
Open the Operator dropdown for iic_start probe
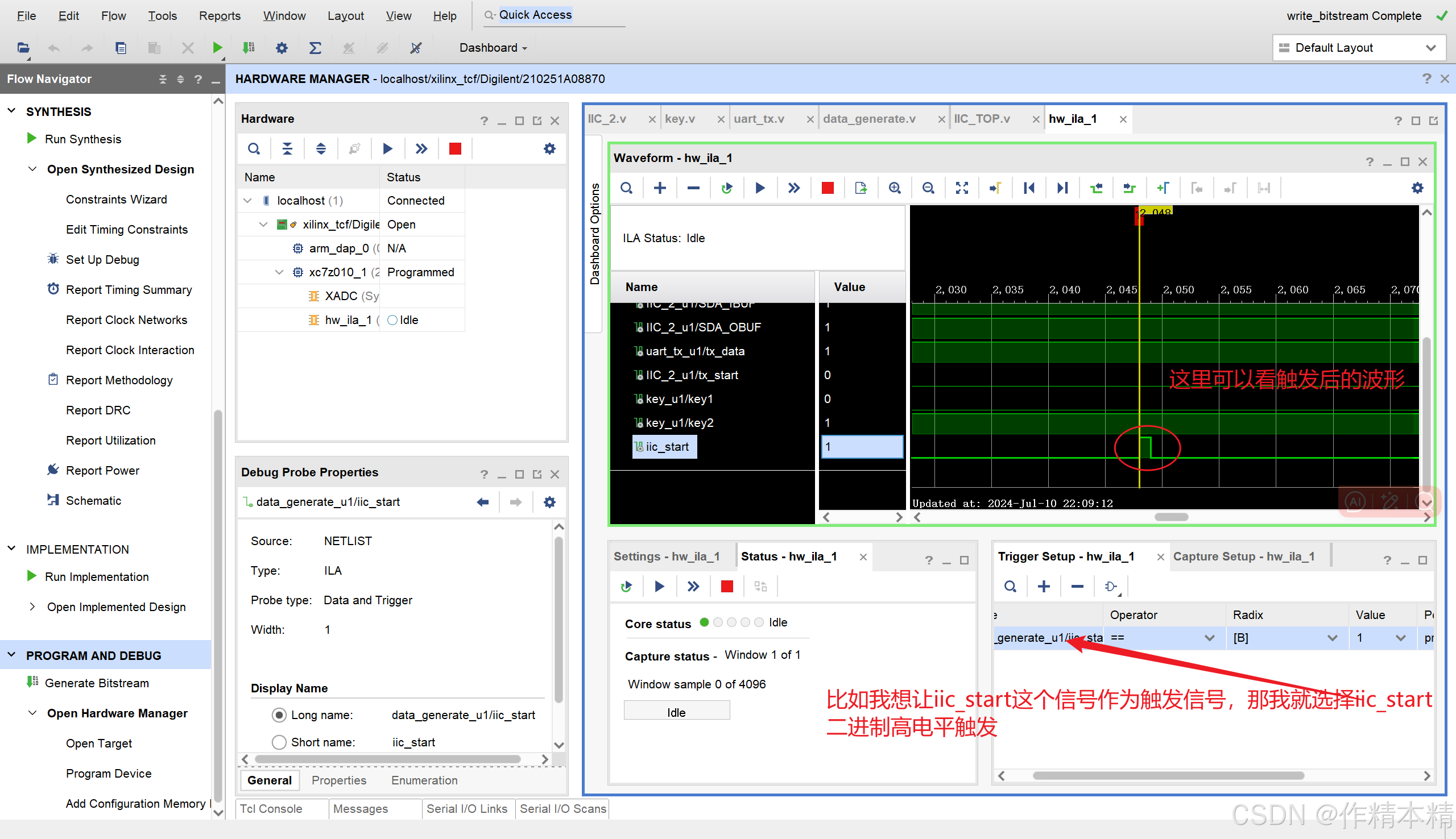(x=1209, y=638)
